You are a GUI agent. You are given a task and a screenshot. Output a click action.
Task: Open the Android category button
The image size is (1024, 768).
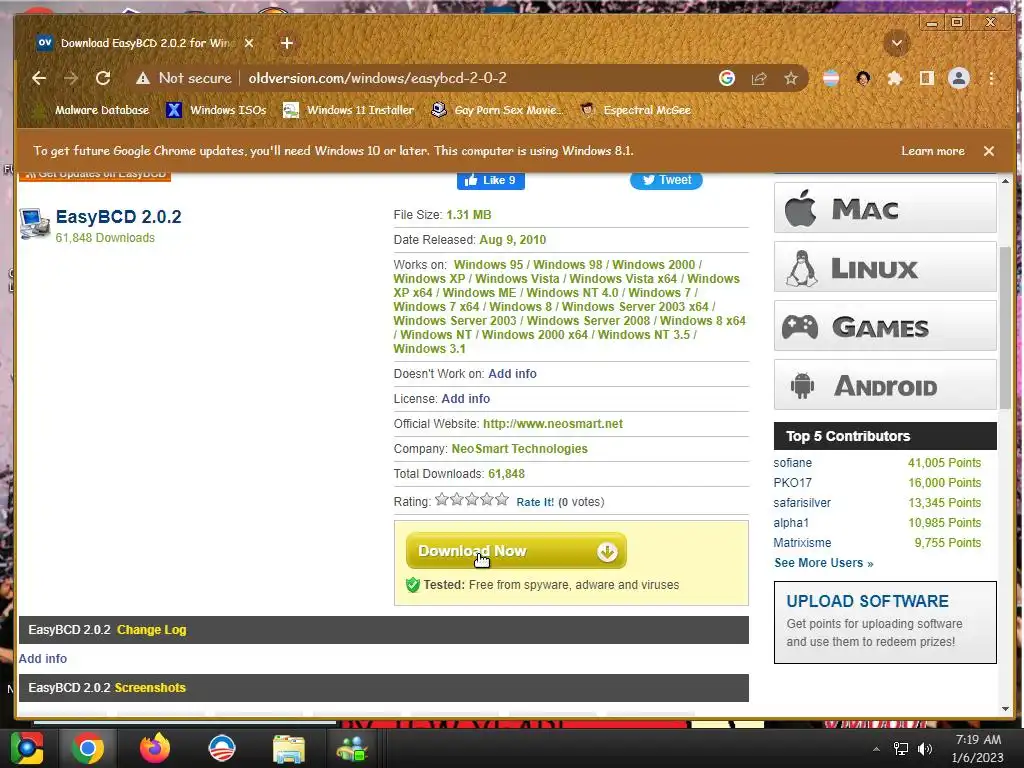click(885, 385)
